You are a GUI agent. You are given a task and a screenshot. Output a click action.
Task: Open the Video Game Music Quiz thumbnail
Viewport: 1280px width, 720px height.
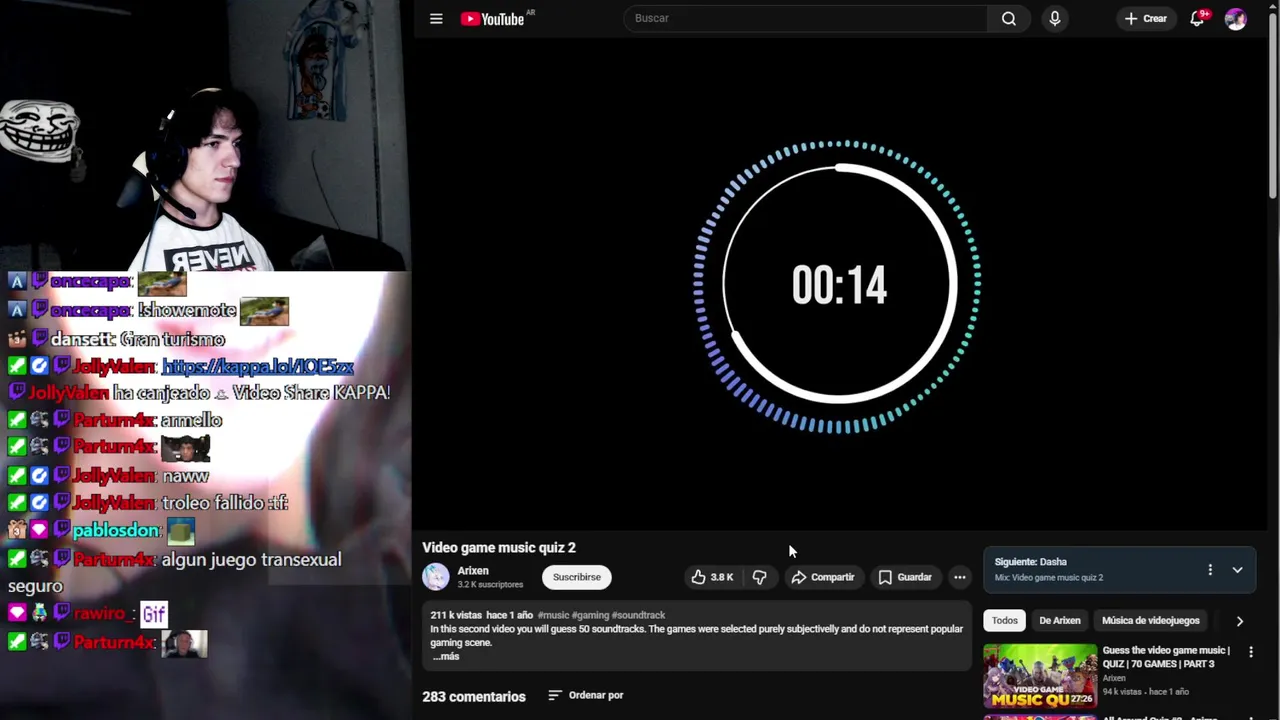1040,676
